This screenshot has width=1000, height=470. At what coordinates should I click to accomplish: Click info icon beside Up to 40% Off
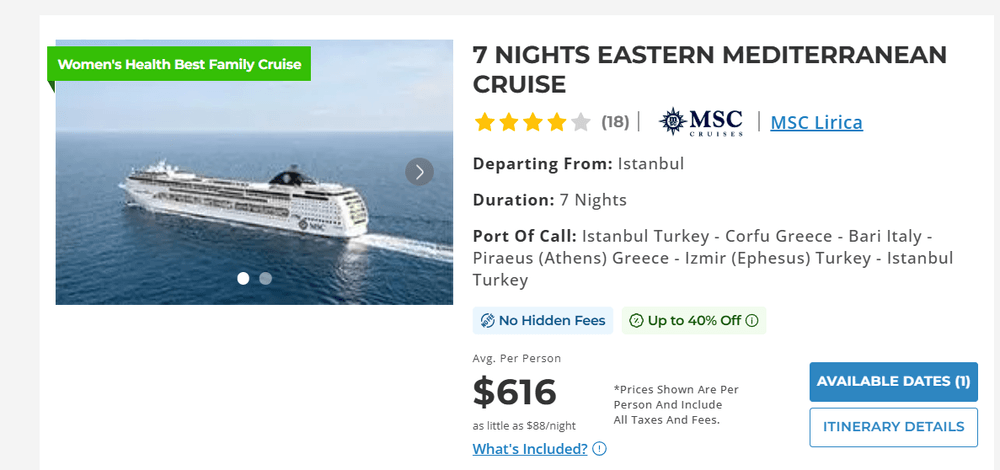coord(753,321)
